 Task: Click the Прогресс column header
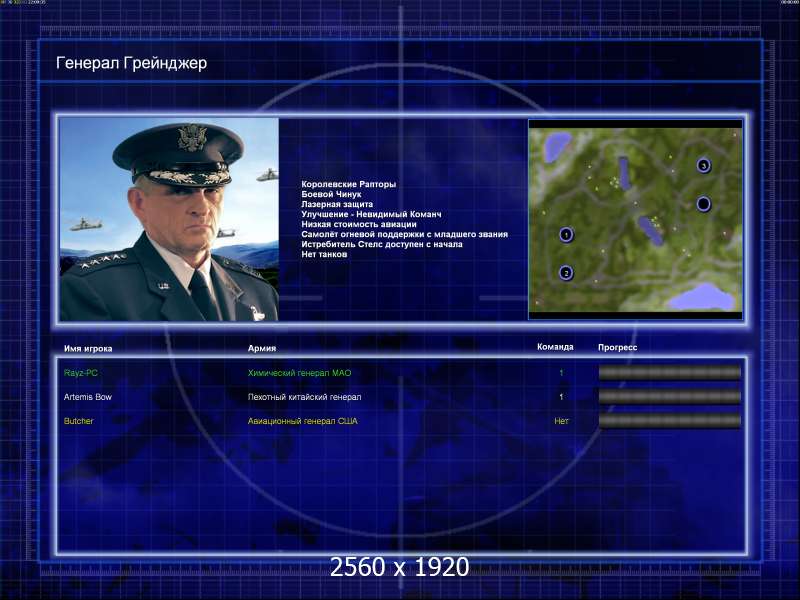(617, 347)
